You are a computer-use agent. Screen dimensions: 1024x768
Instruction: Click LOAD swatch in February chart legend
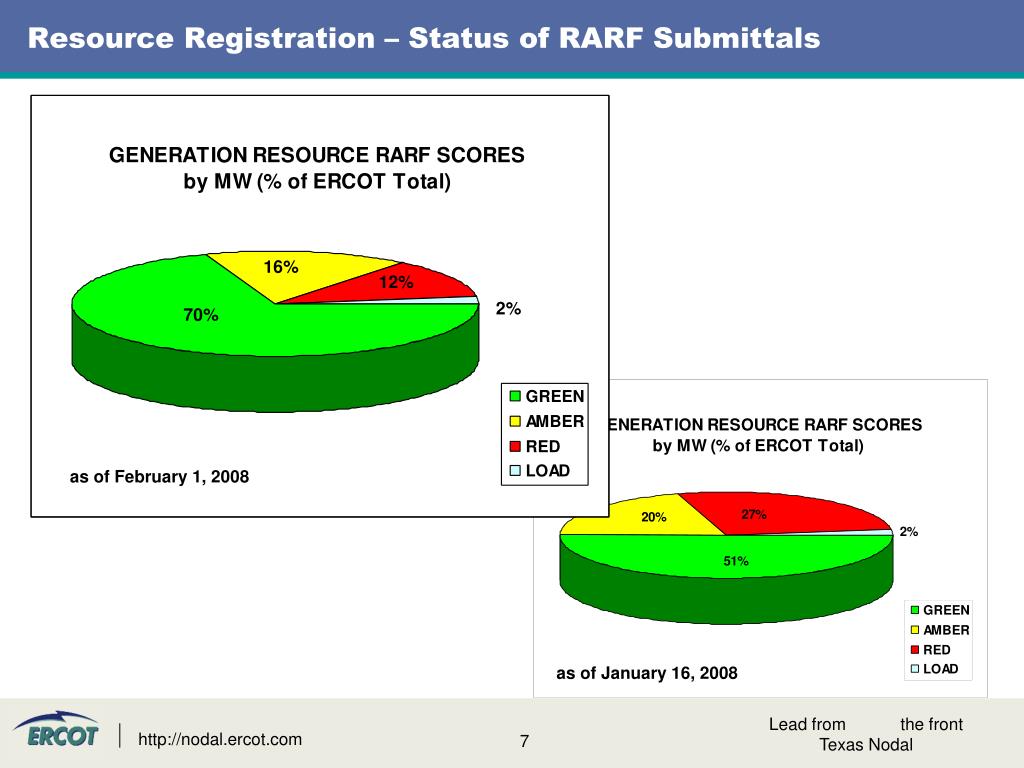[515, 470]
